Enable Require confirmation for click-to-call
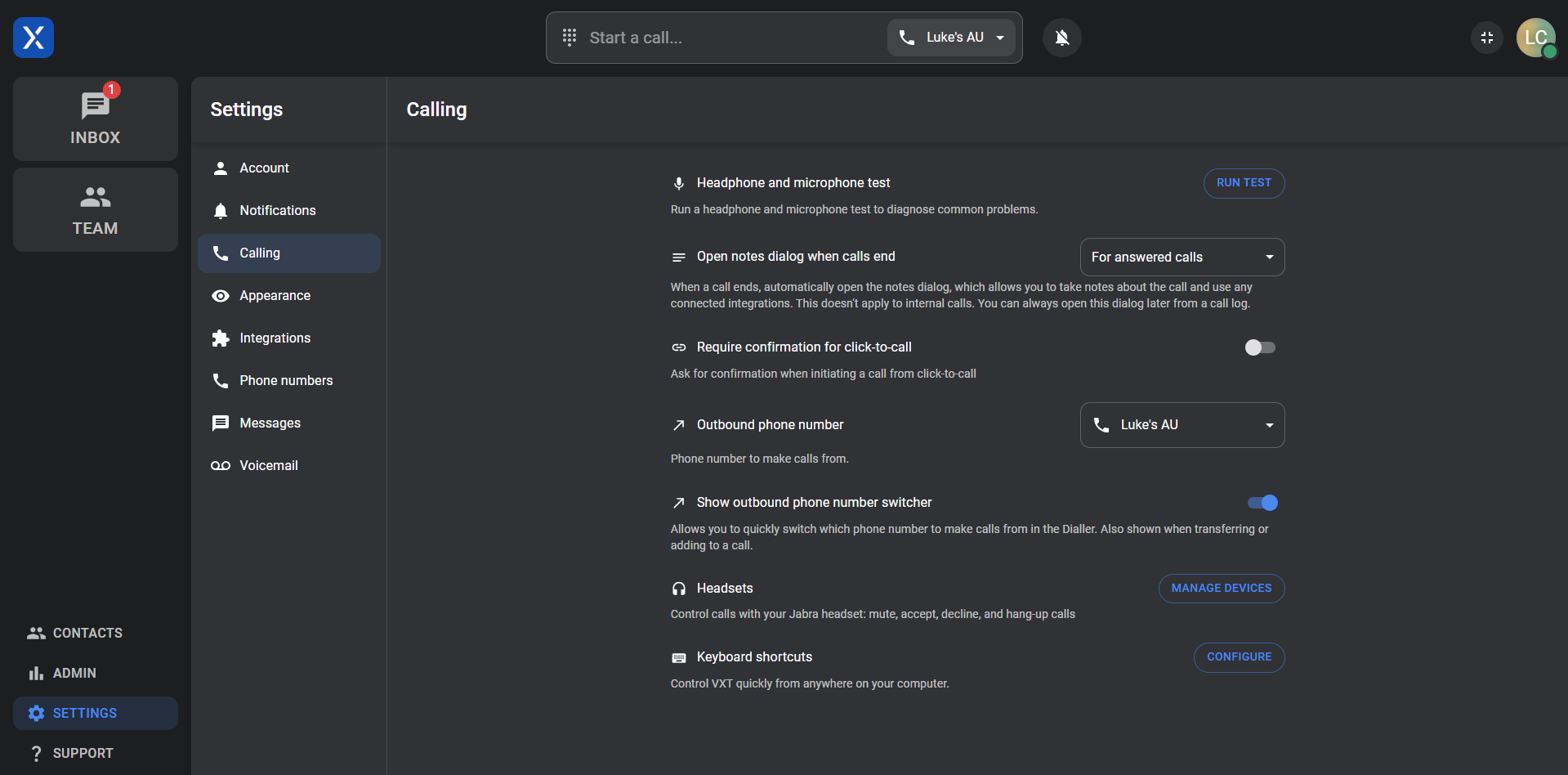Screen dimensions: 1568x775 tap(1259, 347)
